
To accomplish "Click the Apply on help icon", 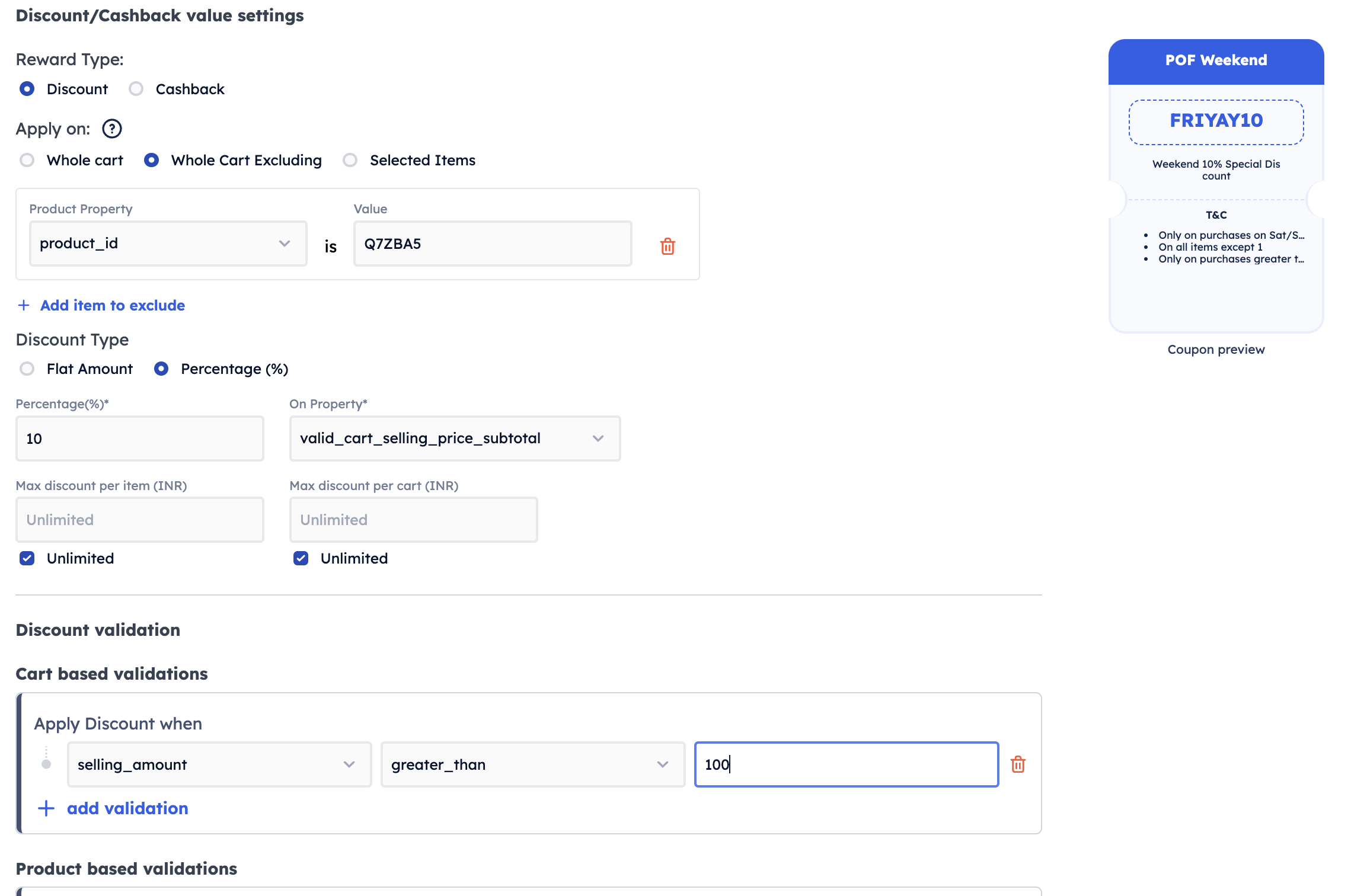I will coord(112,129).
